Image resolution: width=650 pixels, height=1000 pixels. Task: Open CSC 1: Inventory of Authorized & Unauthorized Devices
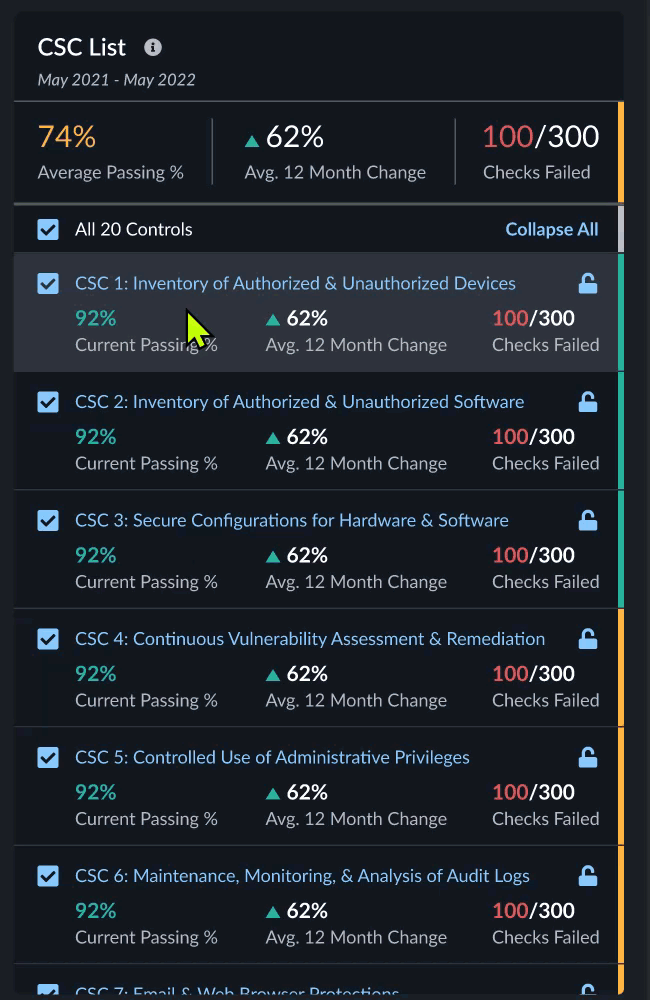tap(295, 284)
